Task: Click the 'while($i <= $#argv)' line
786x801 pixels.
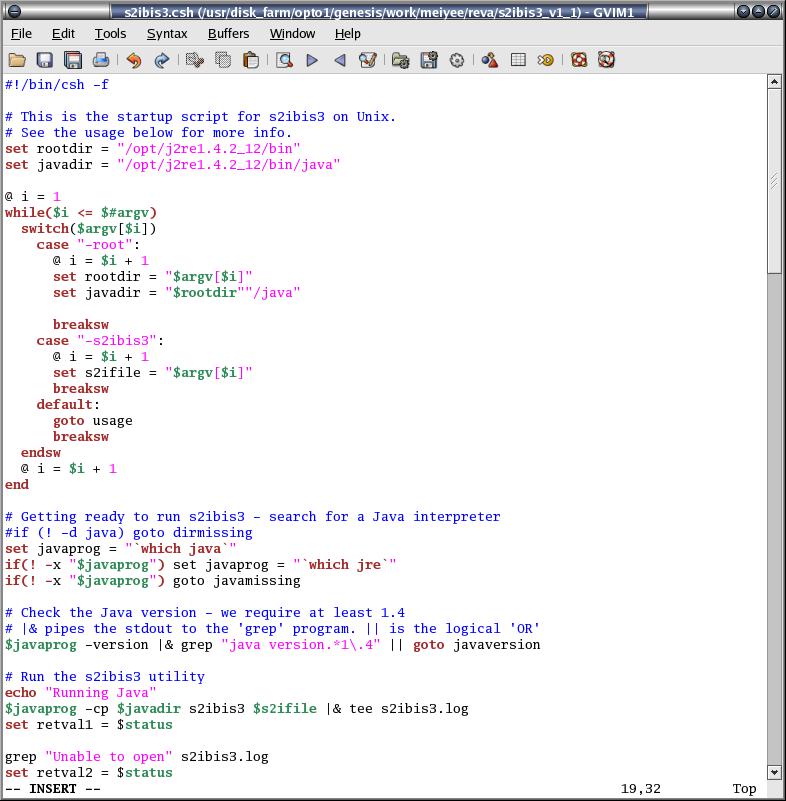Action: 81,213
